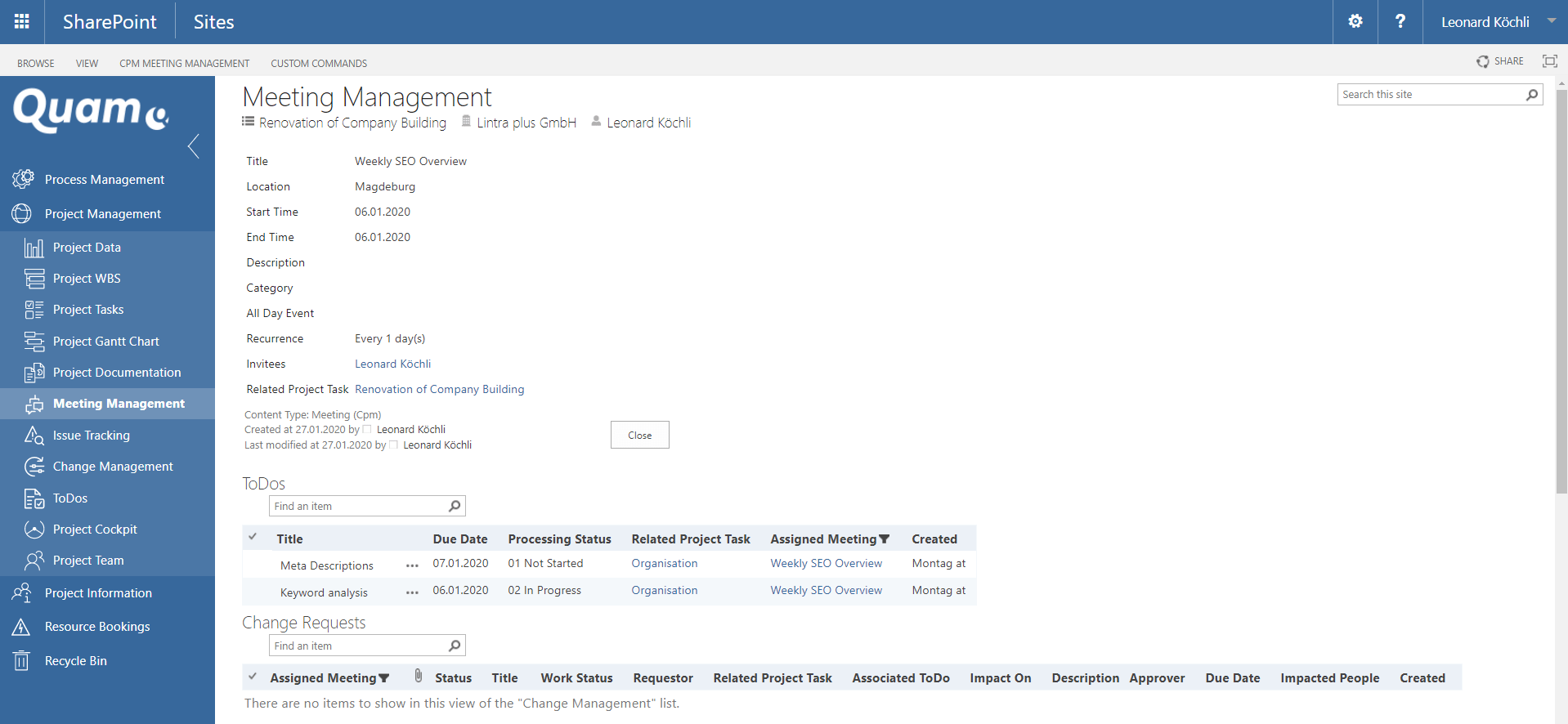Click the Recycle Bin icon

pos(22,660)
